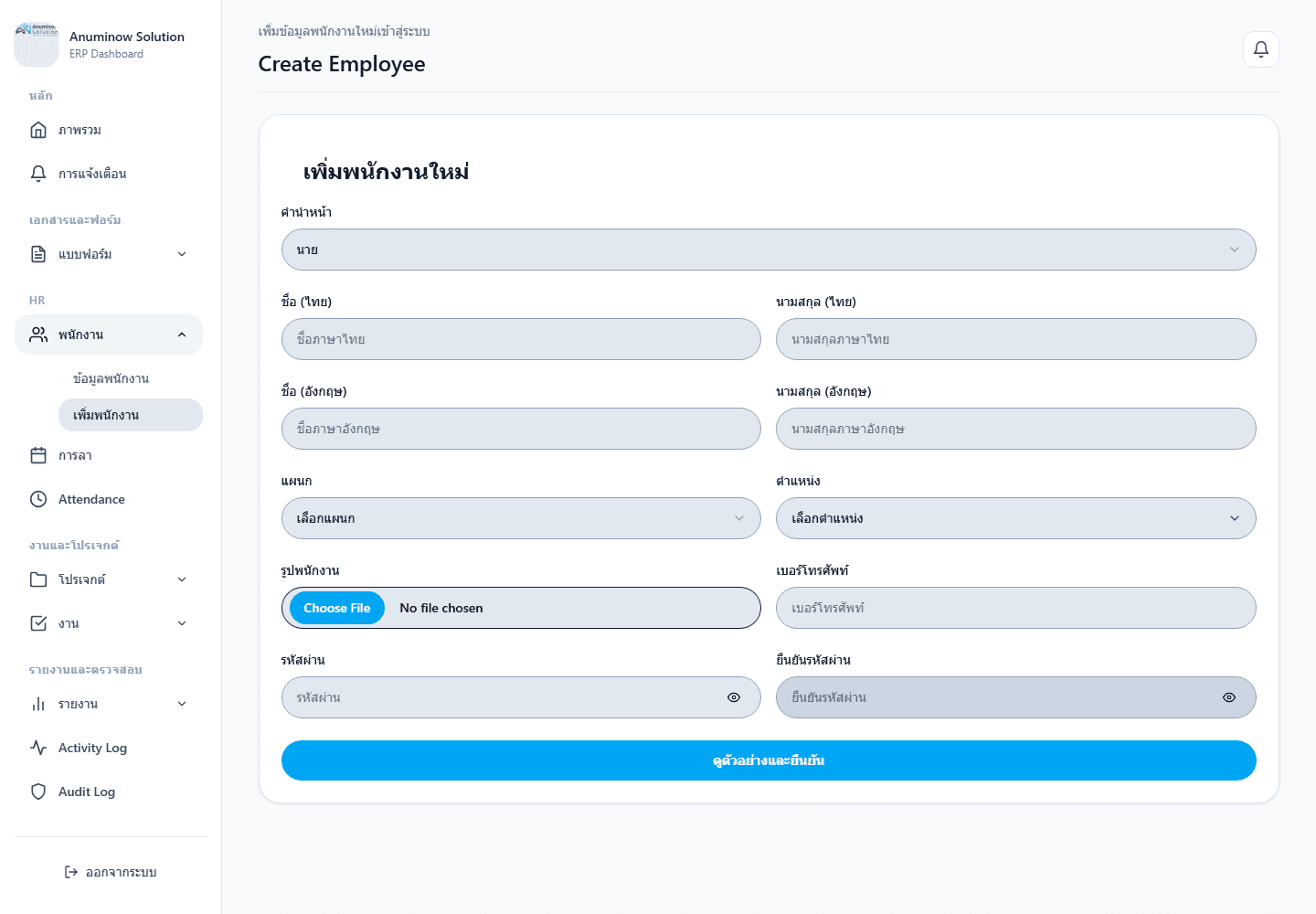Expand the โปรเจกต์ sidebar menu chevron
The width and height of the screenshot is (1316, 914).
(182, 579)
